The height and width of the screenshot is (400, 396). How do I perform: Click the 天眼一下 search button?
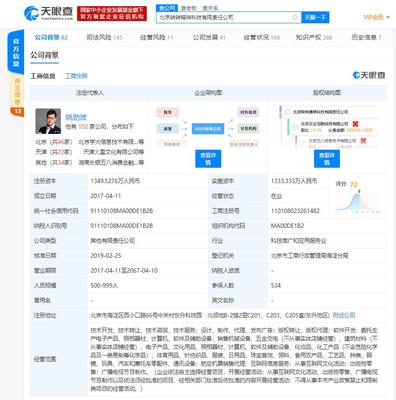(315, 17)
